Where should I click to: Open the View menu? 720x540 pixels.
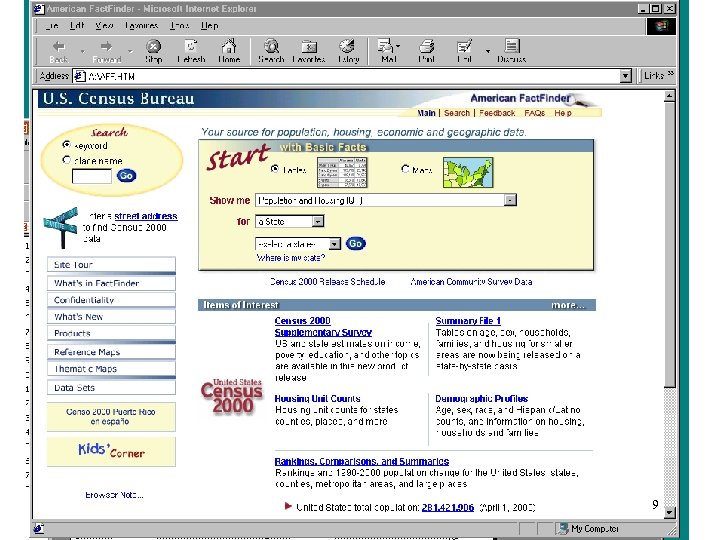click(104, 26)
